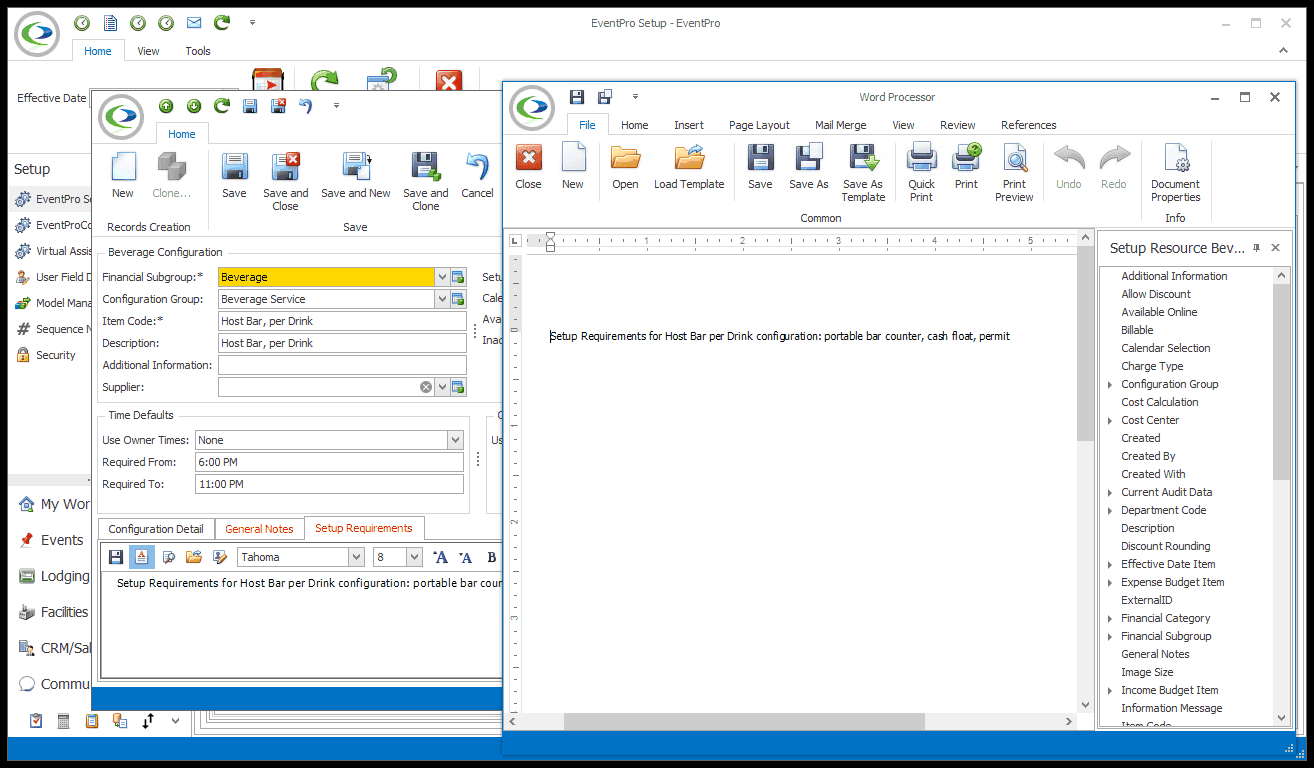Click the up-down arrows icon in bottom navigation strip
The width and height of the screenshot is (1314, 768).
148,720
